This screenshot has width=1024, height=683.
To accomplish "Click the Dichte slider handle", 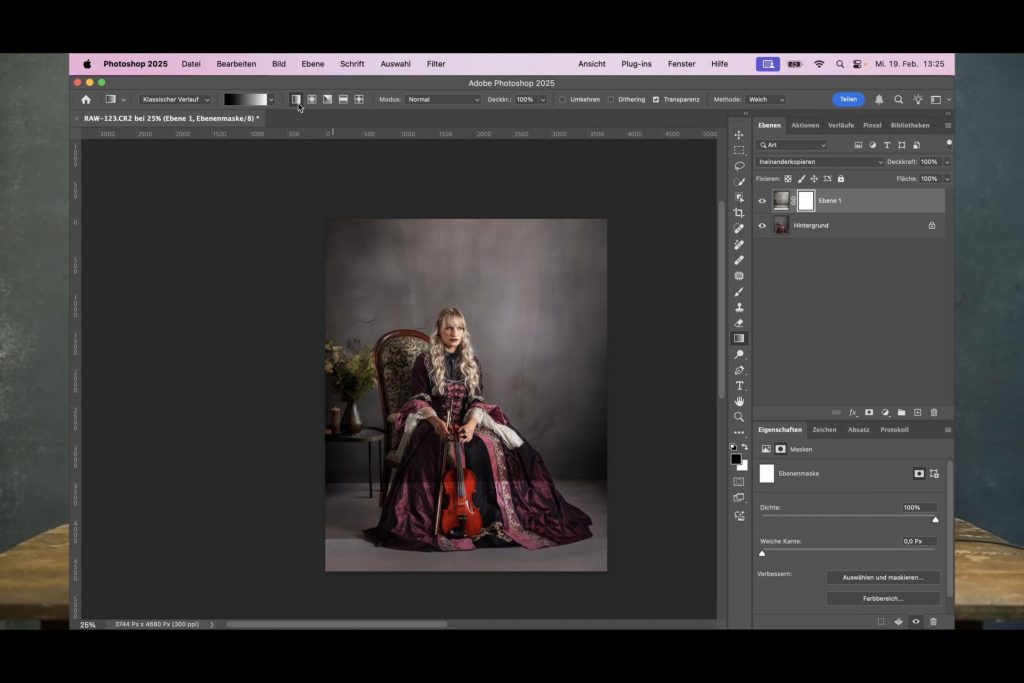I will pyautogui.click(x=936, y=520).
